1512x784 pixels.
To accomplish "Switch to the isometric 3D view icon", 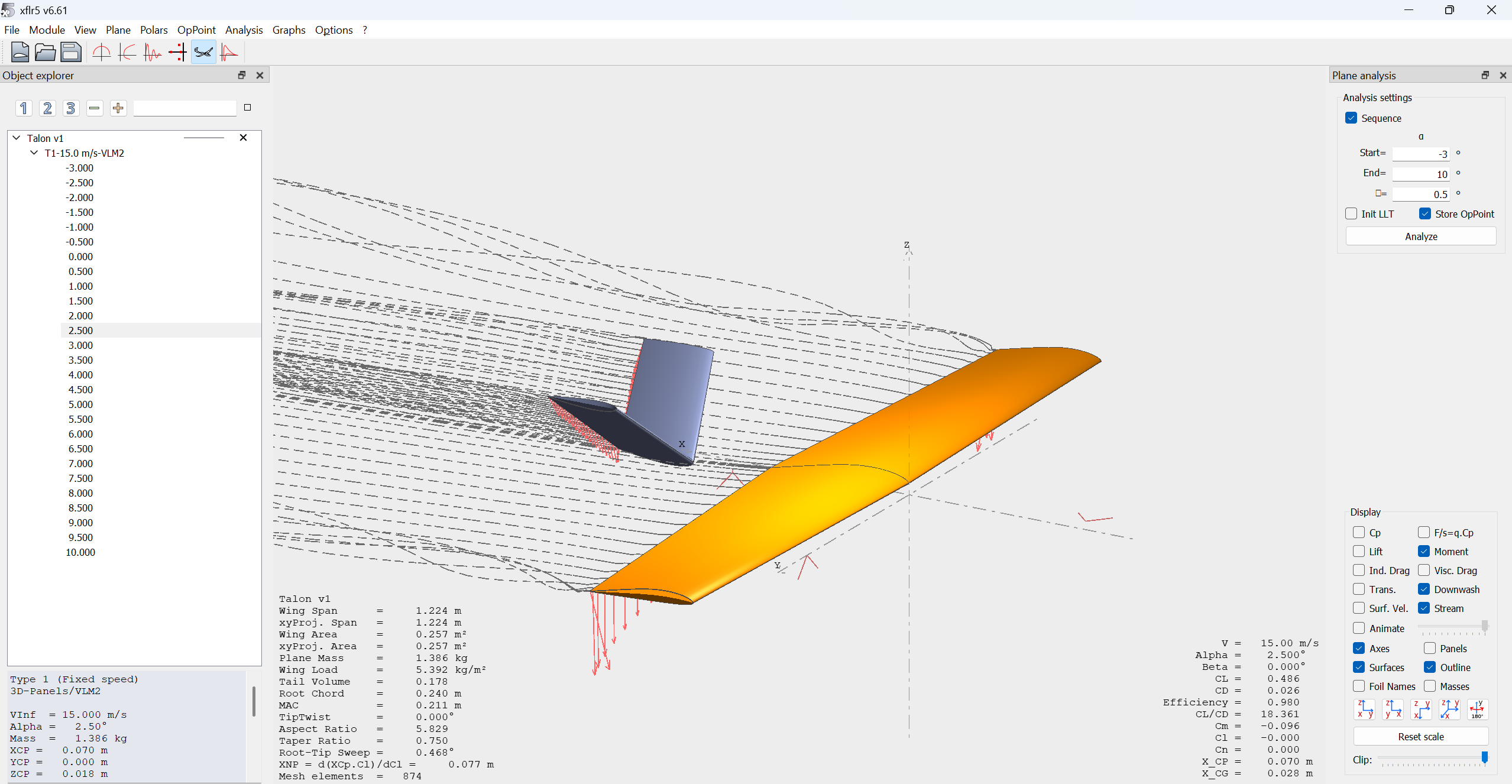I will [1449, 709].
